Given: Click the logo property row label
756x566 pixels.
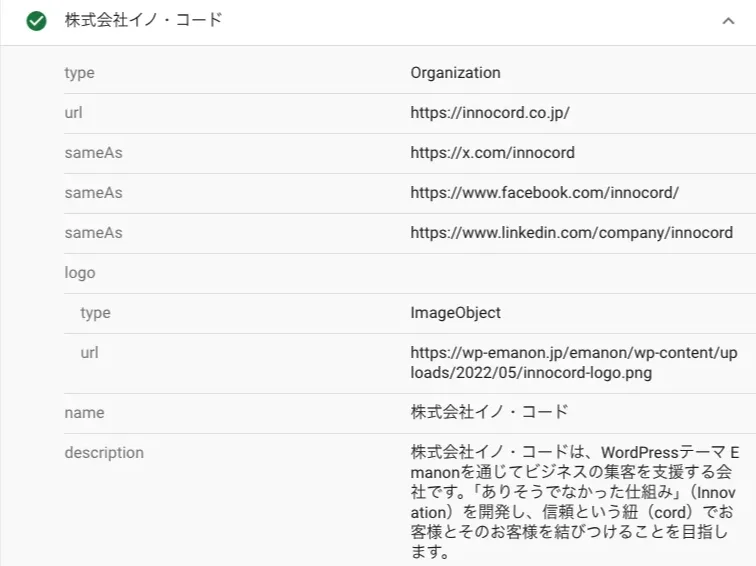Looking at the screenshot, I should pos(80,273).
